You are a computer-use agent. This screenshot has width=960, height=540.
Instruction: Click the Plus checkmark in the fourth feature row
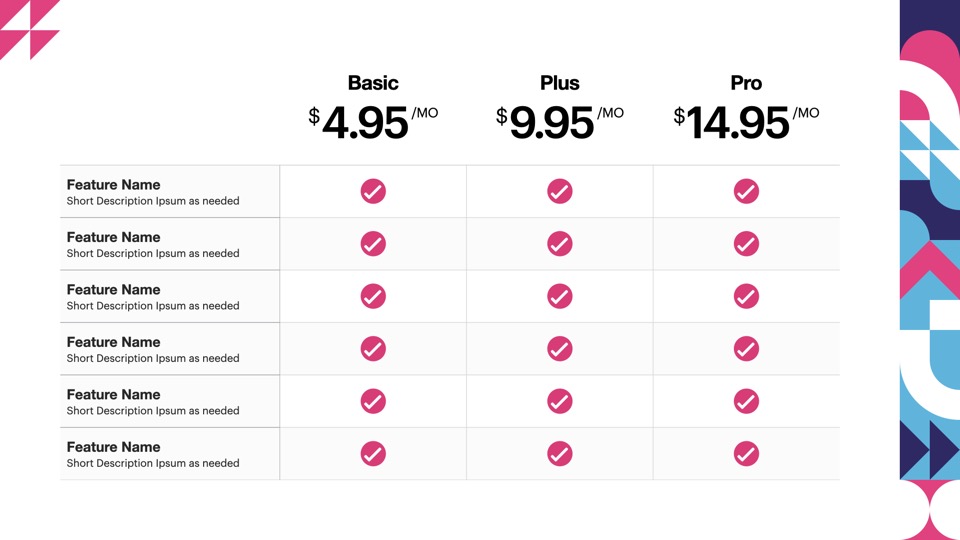point(560,348)
